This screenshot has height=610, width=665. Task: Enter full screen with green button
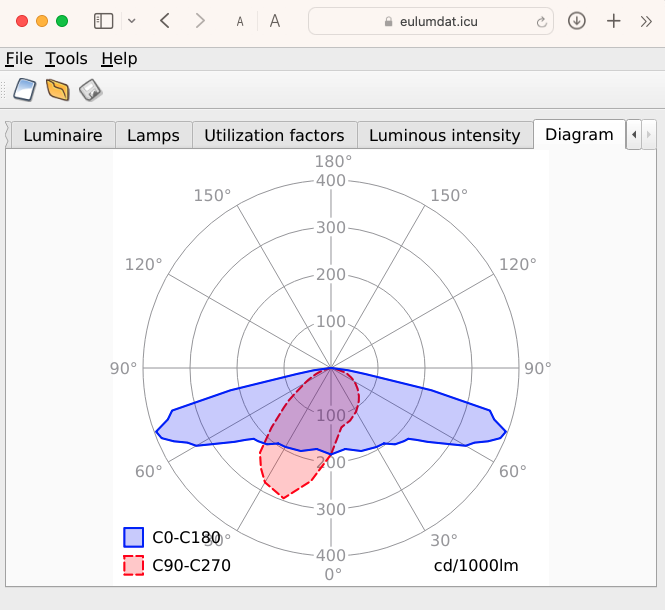pos(62,21)
